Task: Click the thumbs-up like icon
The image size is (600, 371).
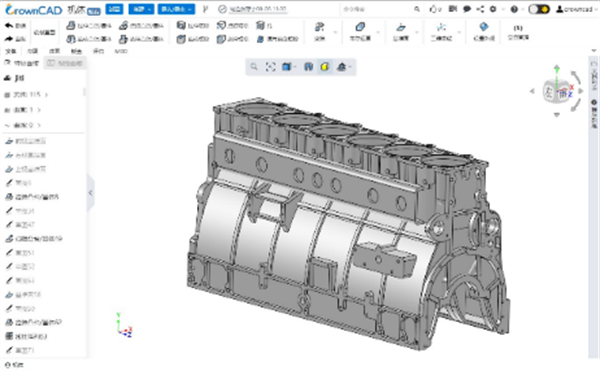Action: pos(434,9)
